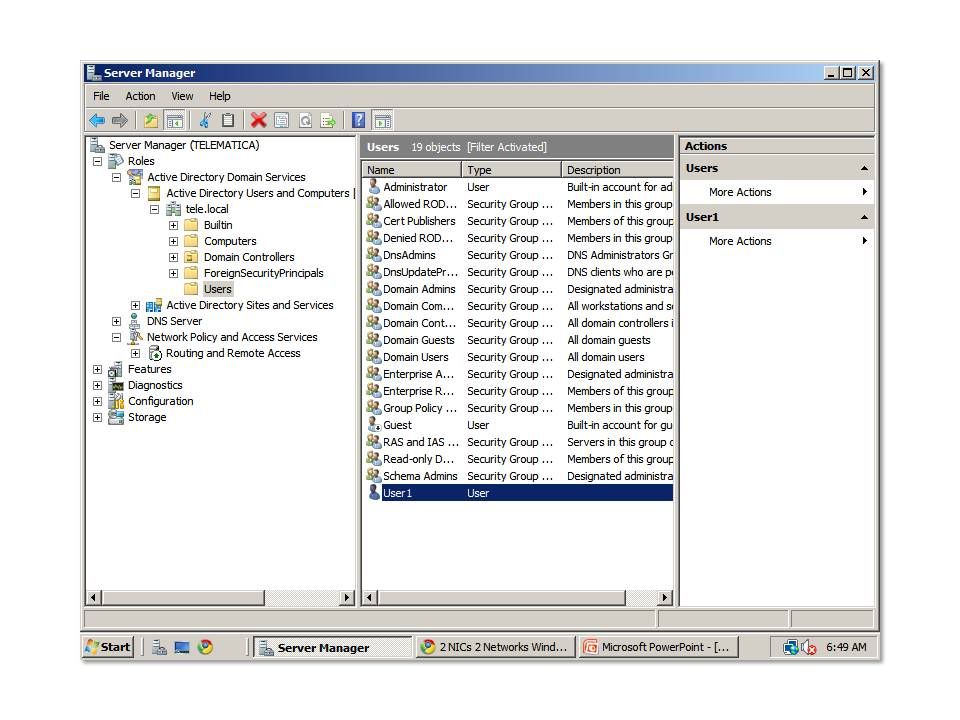Click the Start button
Viewport: 960px width, 720px height.
(108, 647)
